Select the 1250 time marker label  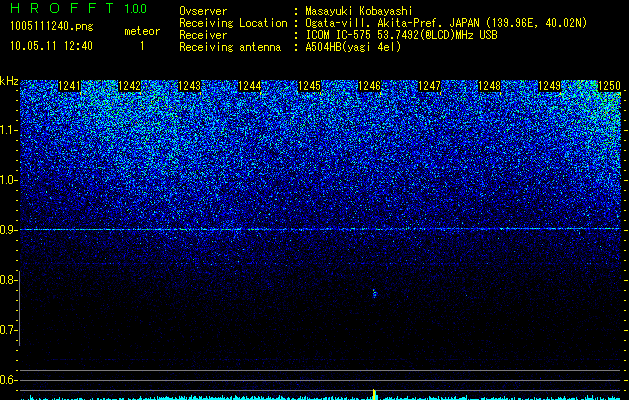[609, 86]
